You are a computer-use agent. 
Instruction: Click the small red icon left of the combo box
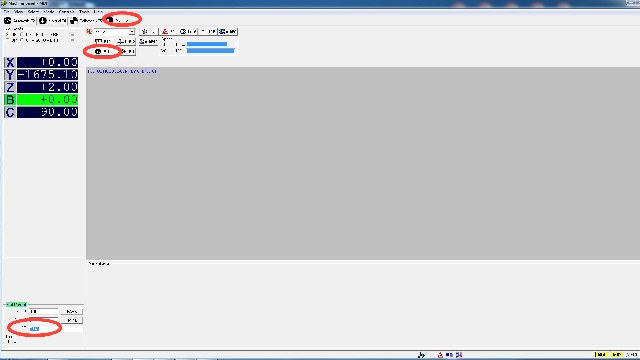coord(89,31)
